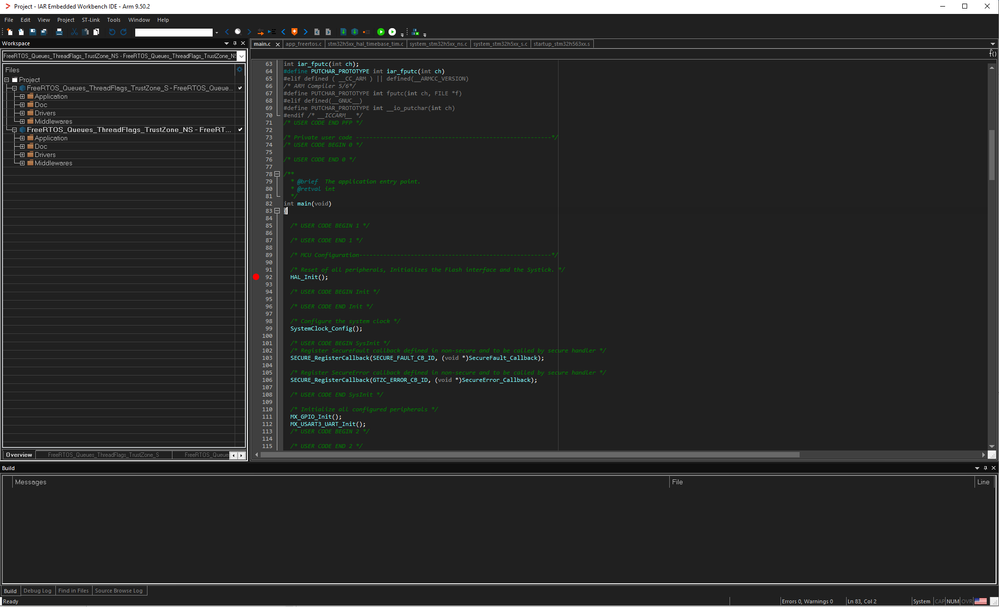Click the Print toolbar icon
Image resolution: width=999 pixels, height=607 pixels.
click(x=59, y=32)
